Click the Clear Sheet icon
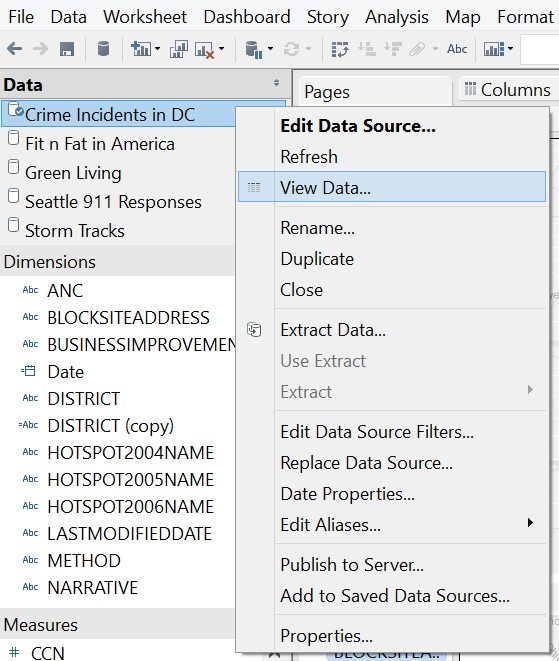The image size is (559, 661). pyautogui.click(x=204, y=50)
